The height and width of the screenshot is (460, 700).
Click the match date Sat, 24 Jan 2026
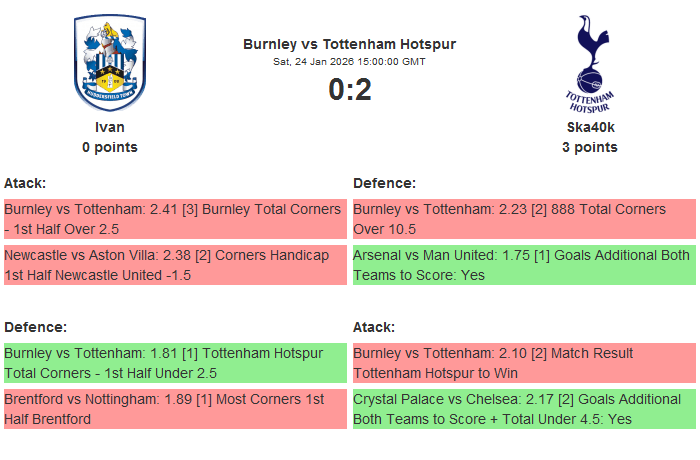click(349, 61)
